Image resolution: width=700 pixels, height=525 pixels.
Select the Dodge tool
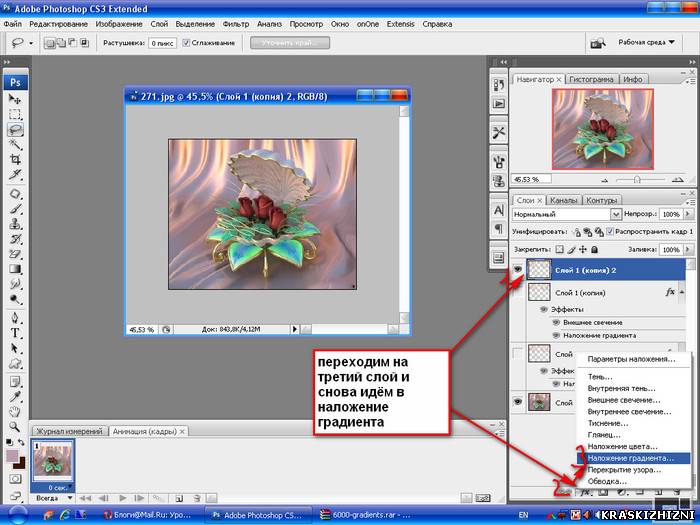(x=15, y=300)
